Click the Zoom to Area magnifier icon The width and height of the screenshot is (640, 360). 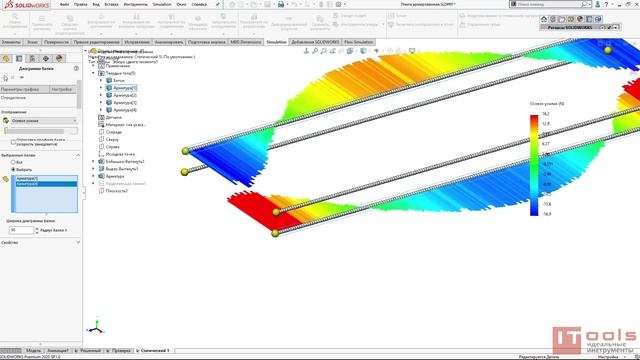coord(324,51)
